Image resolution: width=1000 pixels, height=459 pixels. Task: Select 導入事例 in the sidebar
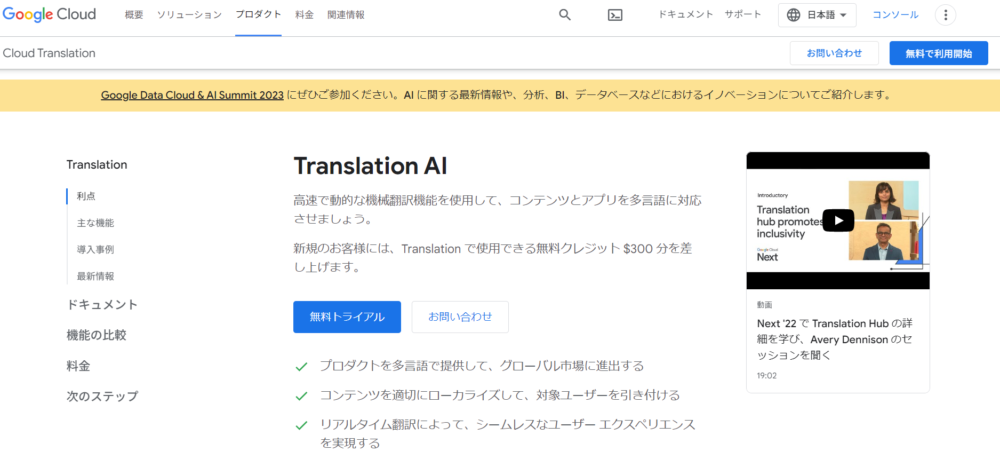pyautogui.click(x=95, y=249)
